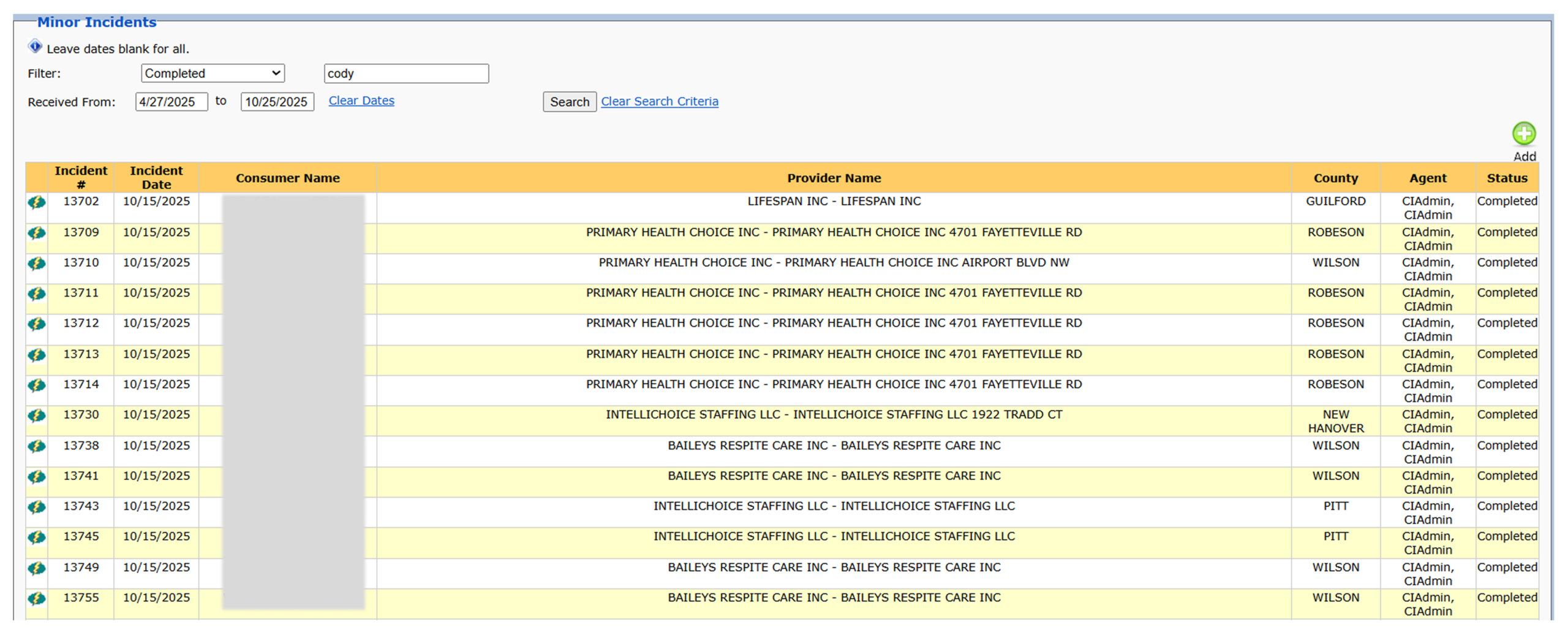This screenshot has height=635, width=1568.
Task: Click the green Add incident icon
Action: point(1523,134)
